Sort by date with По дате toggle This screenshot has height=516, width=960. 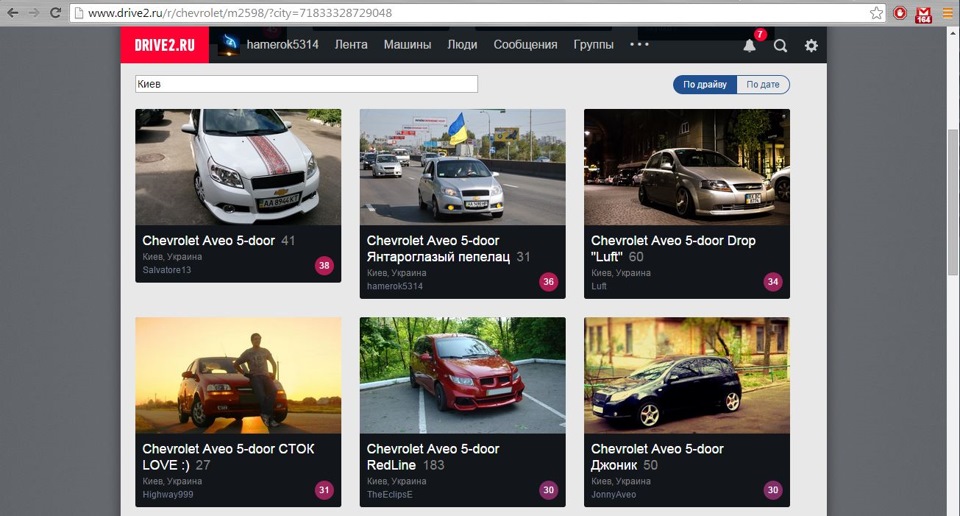pyautogui.click(x=763, y=84)
